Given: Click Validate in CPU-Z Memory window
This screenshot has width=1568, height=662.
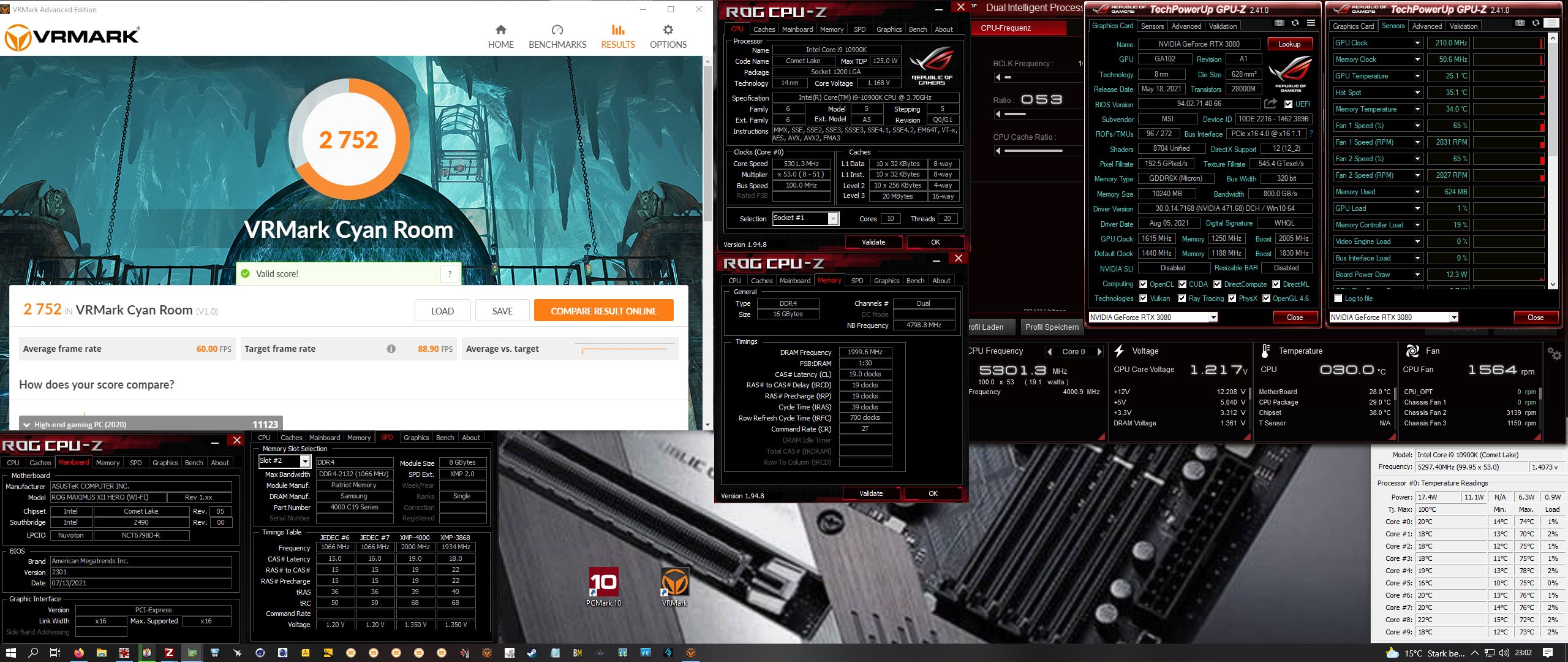Looking at the screenshot, I should pos(870,493).
